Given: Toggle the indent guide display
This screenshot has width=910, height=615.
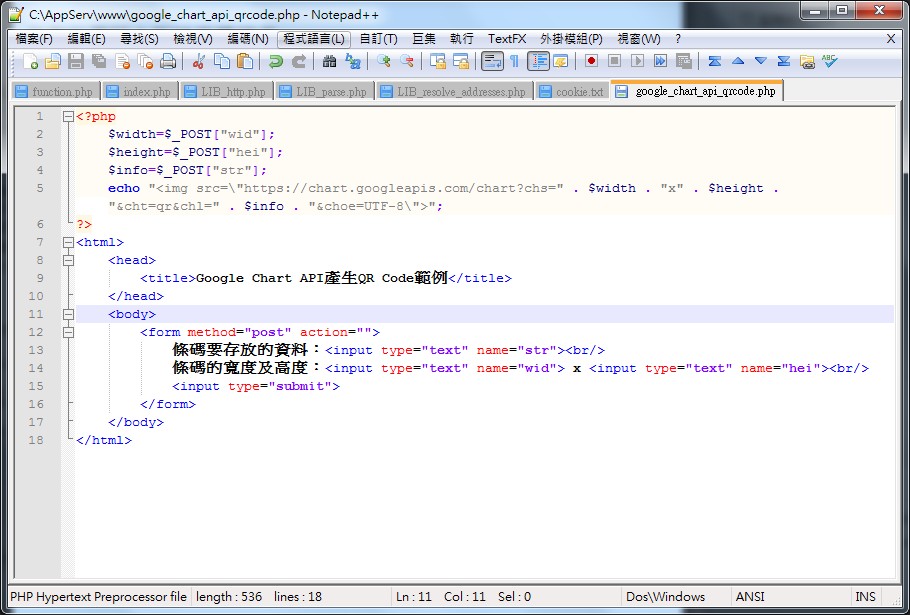Looking at the screenshot, I should click(x=538, y=61).
